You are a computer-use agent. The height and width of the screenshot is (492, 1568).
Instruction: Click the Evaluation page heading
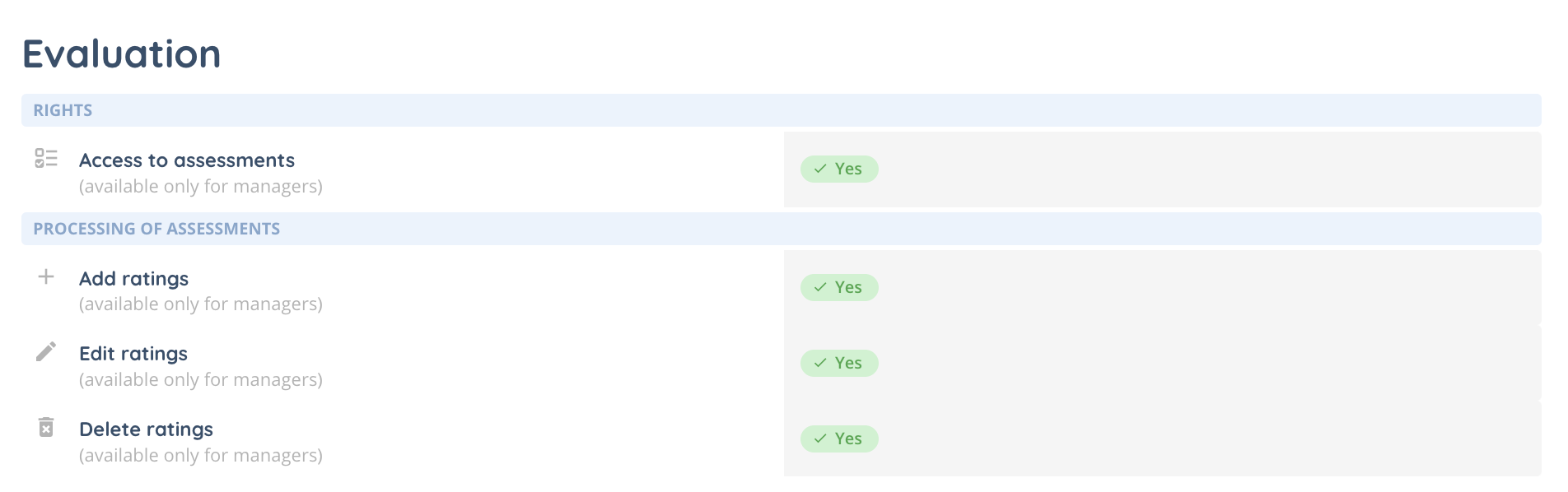122,54
